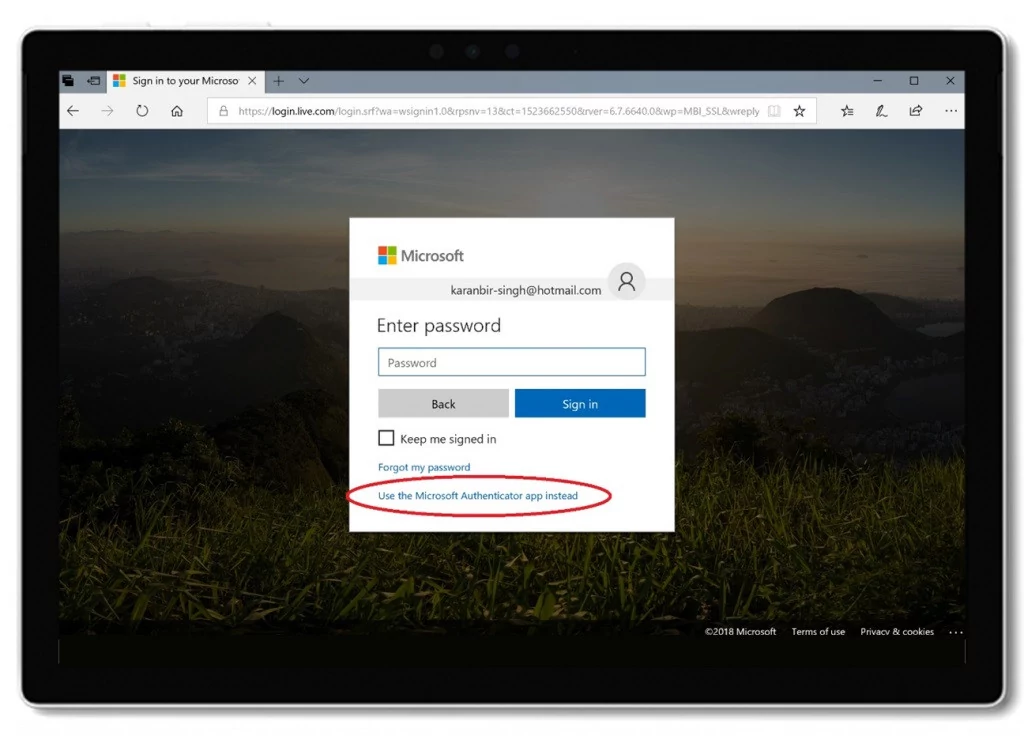Open Edge Settings and more menu
The width and height of the screenshot is (1024, 736).
pyautogui.click(x=951, y=111)
